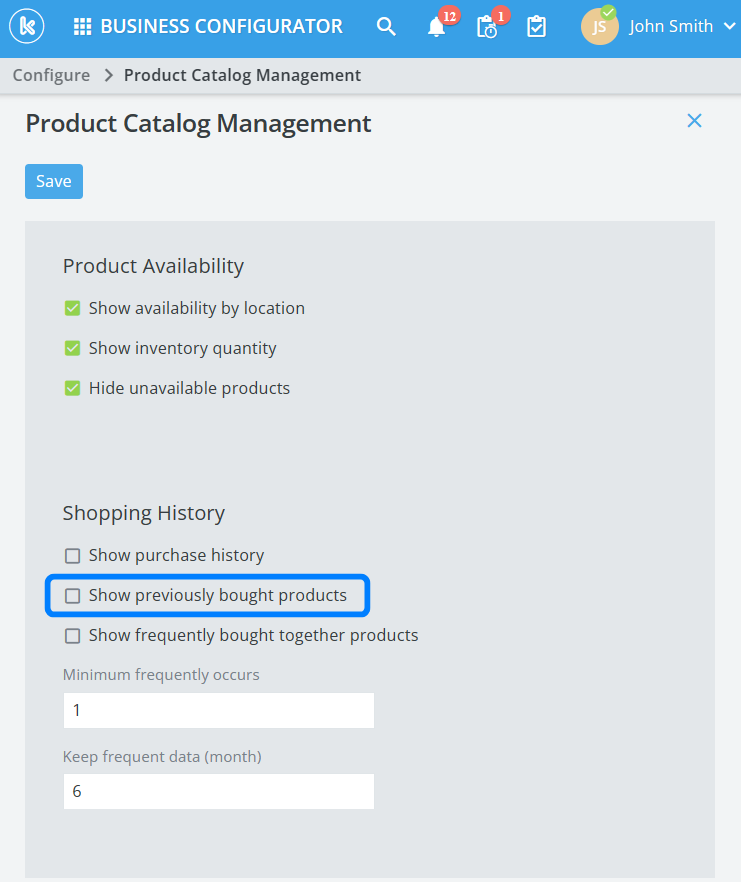Click the JS user avatar
The height and width of the screenshot is (882, 741).
click(599, 27)
